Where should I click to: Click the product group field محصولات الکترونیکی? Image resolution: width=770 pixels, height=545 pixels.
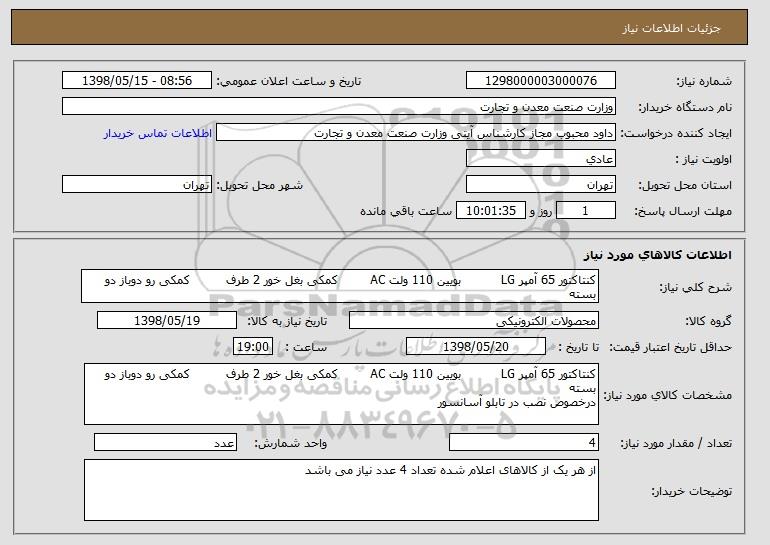tap(474, 321)
